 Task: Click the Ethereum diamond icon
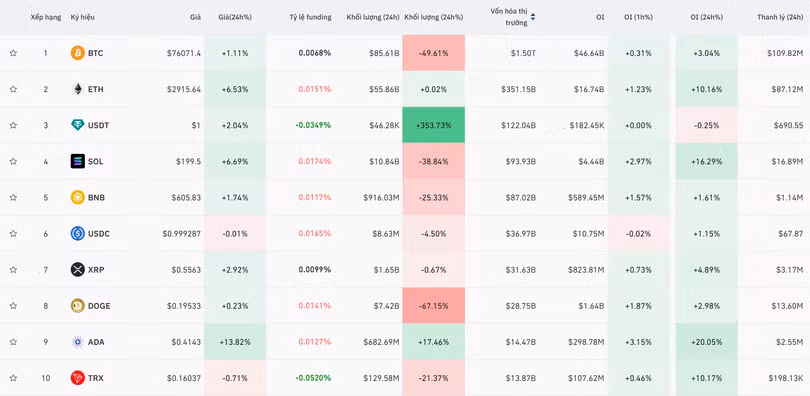click(x=77, y=89)
